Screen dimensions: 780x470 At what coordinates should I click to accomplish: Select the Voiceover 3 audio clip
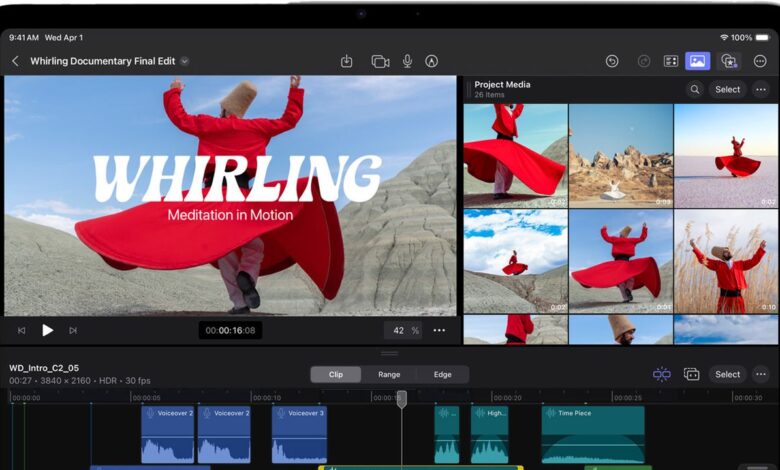tap(299, 435)
